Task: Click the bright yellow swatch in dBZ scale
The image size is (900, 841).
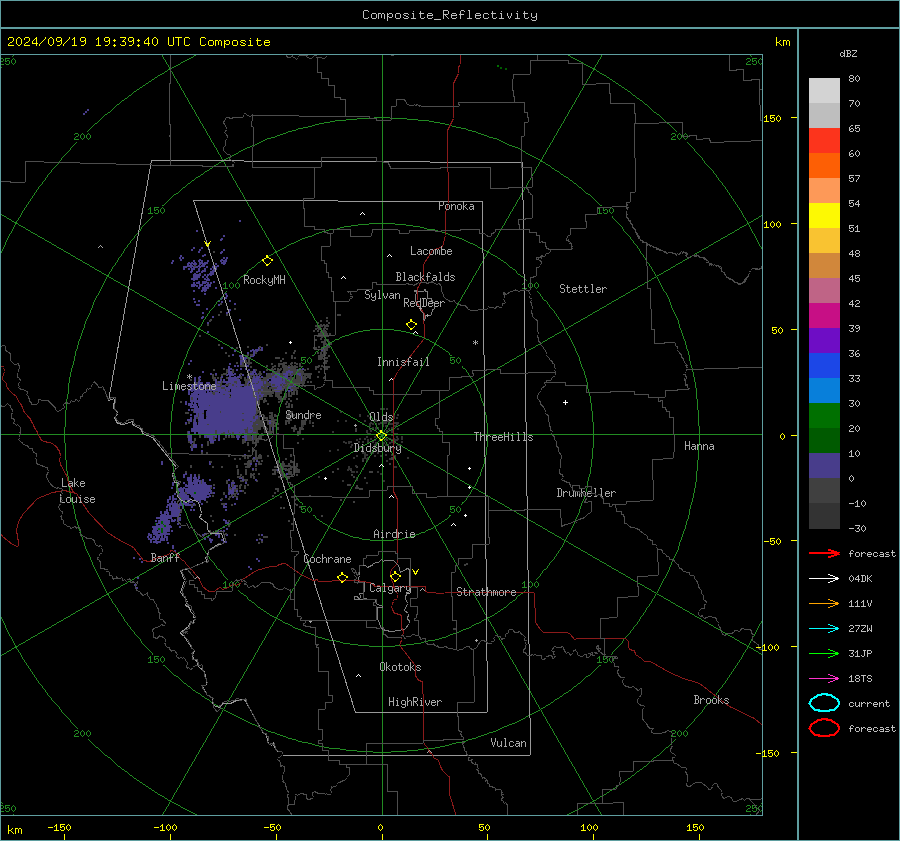Action: [x=824, y=216]
